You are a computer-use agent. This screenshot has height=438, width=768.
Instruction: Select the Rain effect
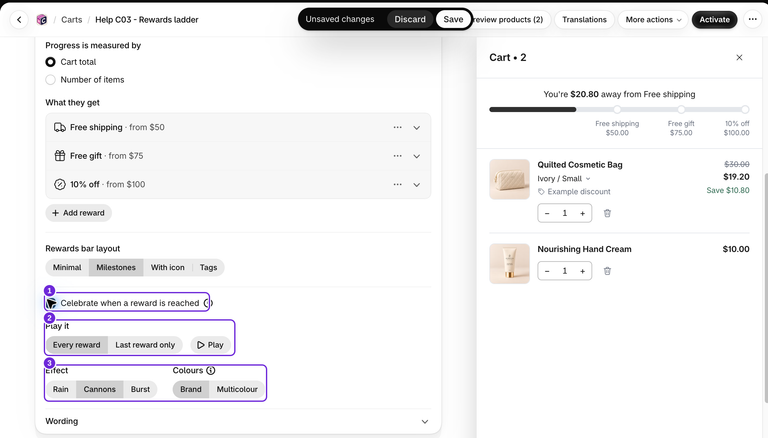[x=61, y=389]
